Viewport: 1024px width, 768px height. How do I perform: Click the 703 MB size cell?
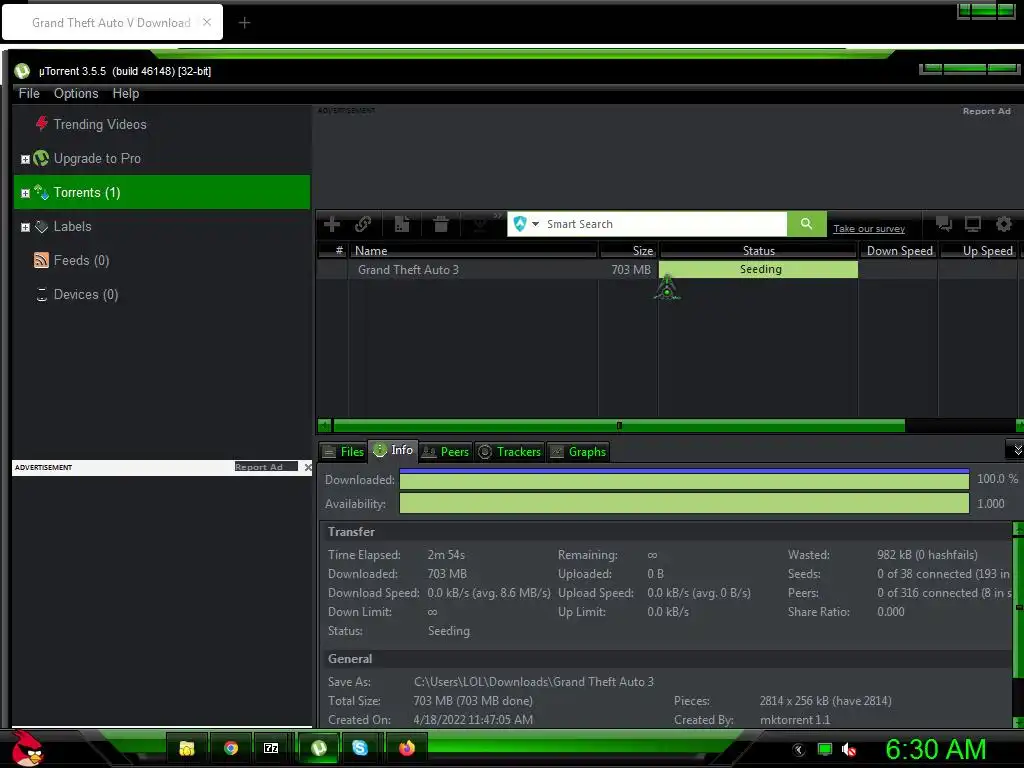click(x=631, y=270)
